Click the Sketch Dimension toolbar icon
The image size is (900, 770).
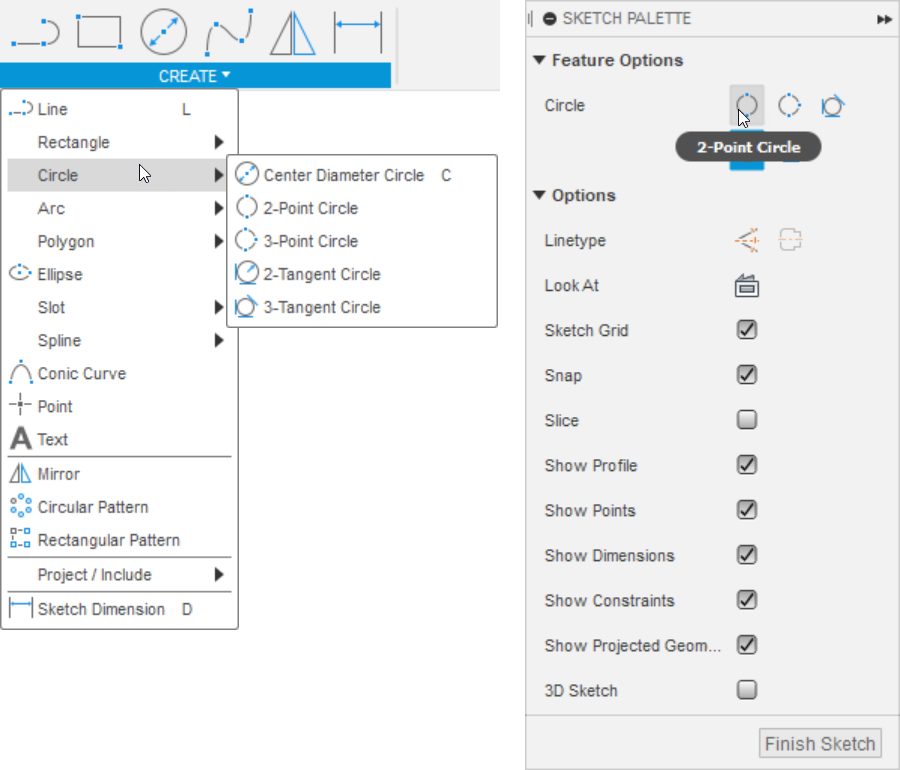358,33
